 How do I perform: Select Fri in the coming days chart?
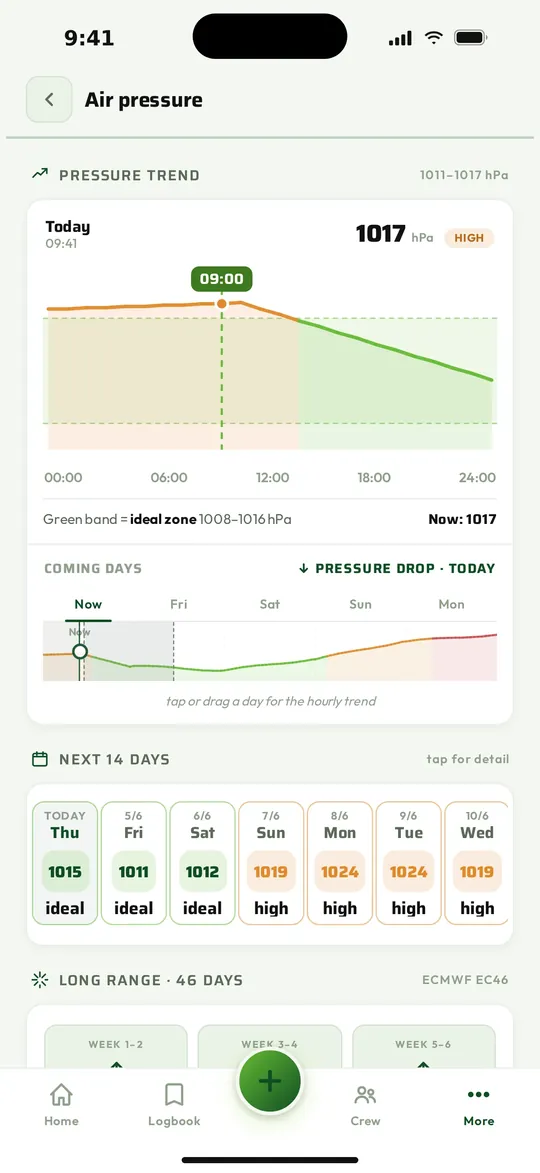point(179,604)
